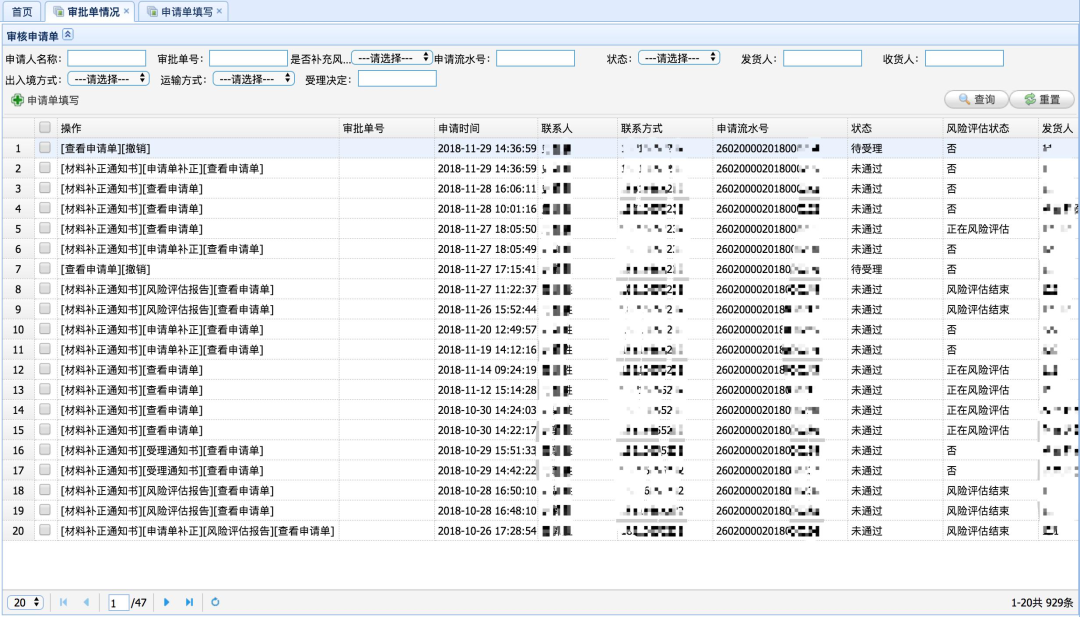This screenshot has width=1080, height=617.
Task: Close the 审批单情况 tab
Action: coord(127,11)
